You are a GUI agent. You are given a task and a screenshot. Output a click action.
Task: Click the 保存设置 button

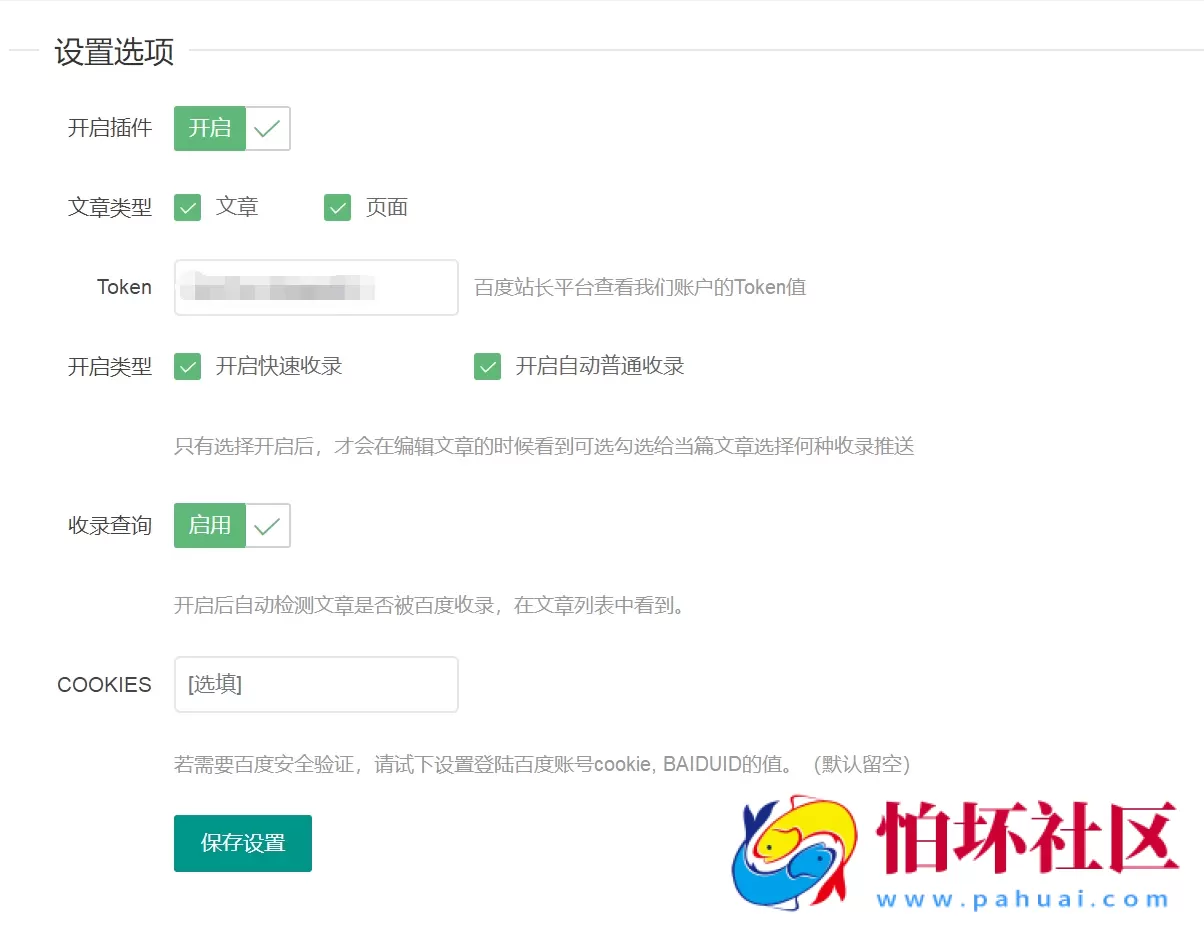tap(242, 843)
